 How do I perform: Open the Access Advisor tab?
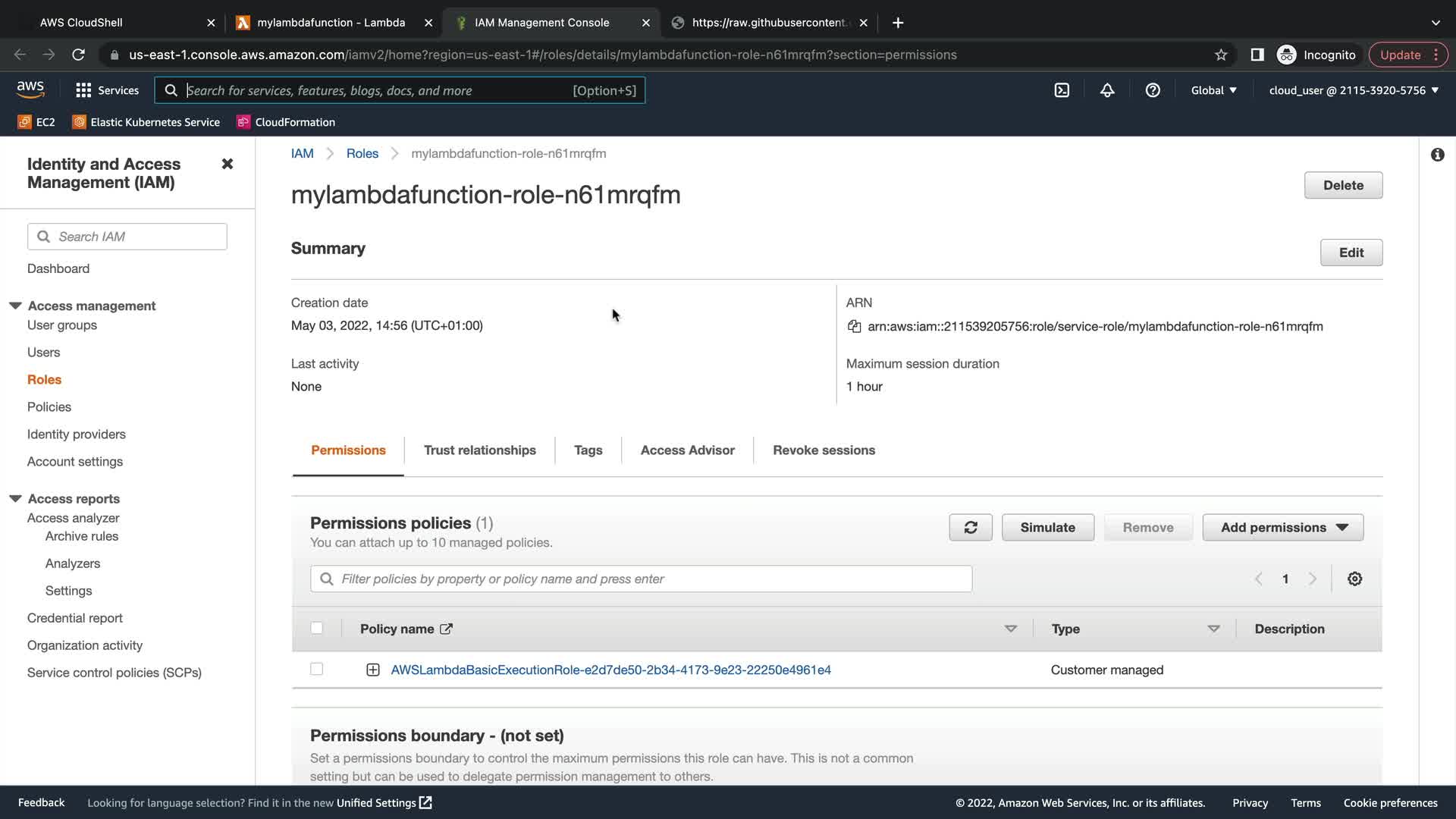(x=687, y=450)
